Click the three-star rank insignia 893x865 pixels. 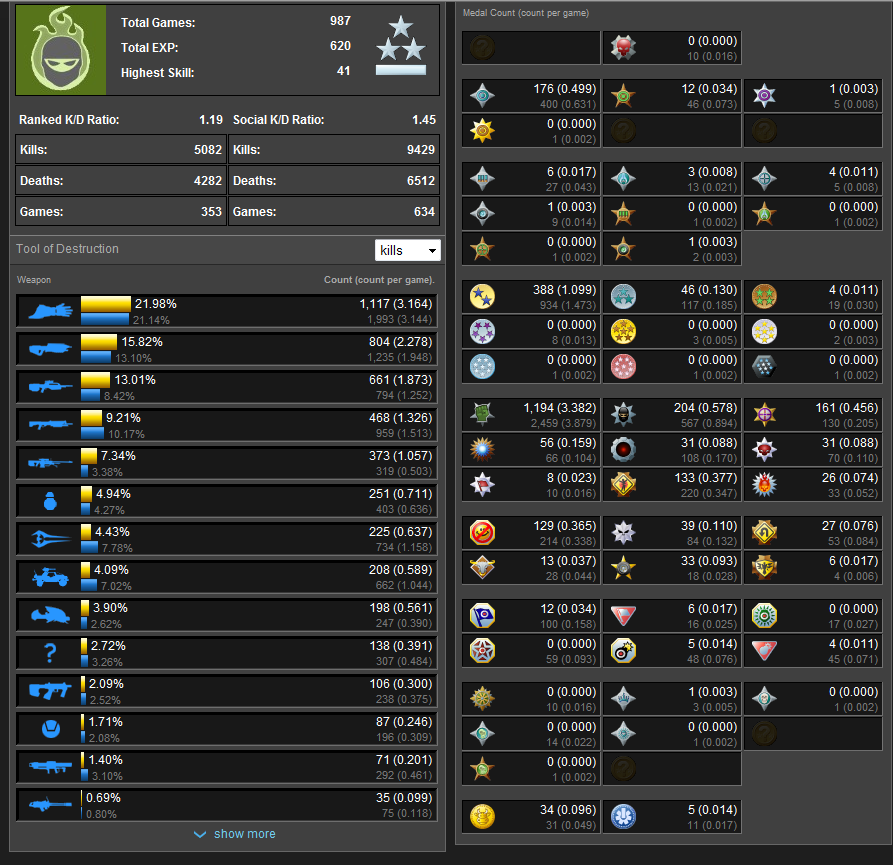(x=401, y=46)
